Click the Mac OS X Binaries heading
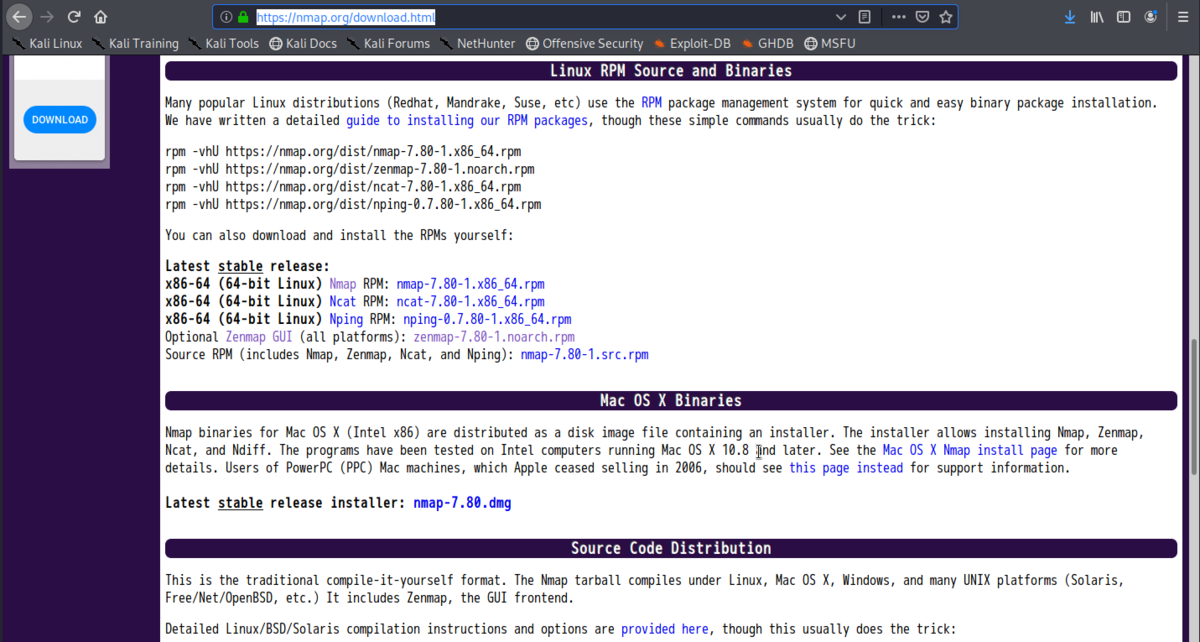1200x642 pixels. click(671, 401)
